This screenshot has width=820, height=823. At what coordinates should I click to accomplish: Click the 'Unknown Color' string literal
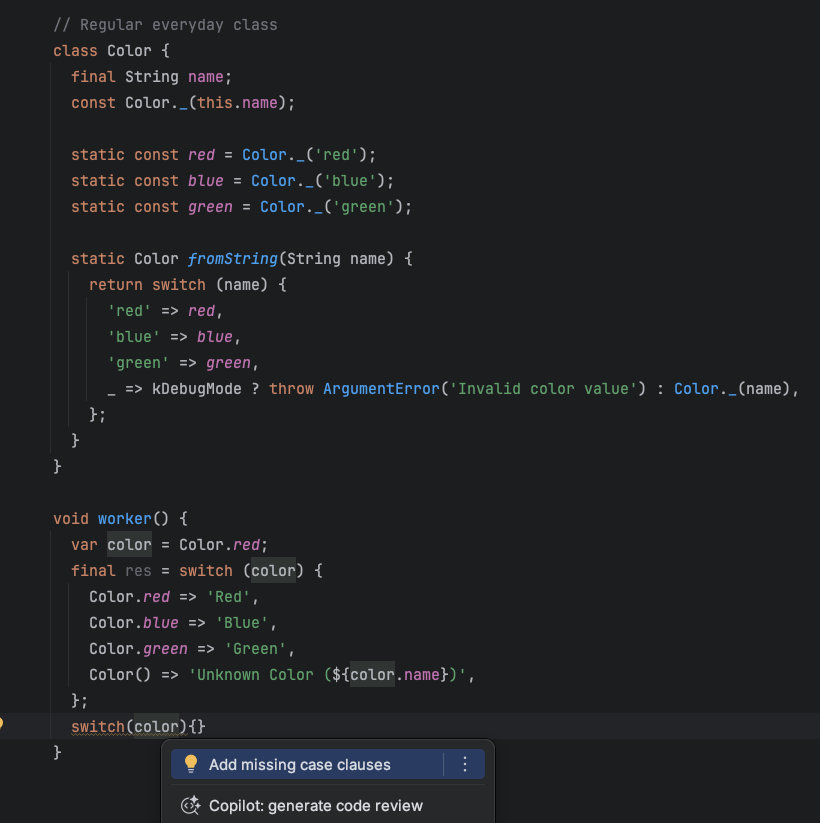(x=328, y=674)
